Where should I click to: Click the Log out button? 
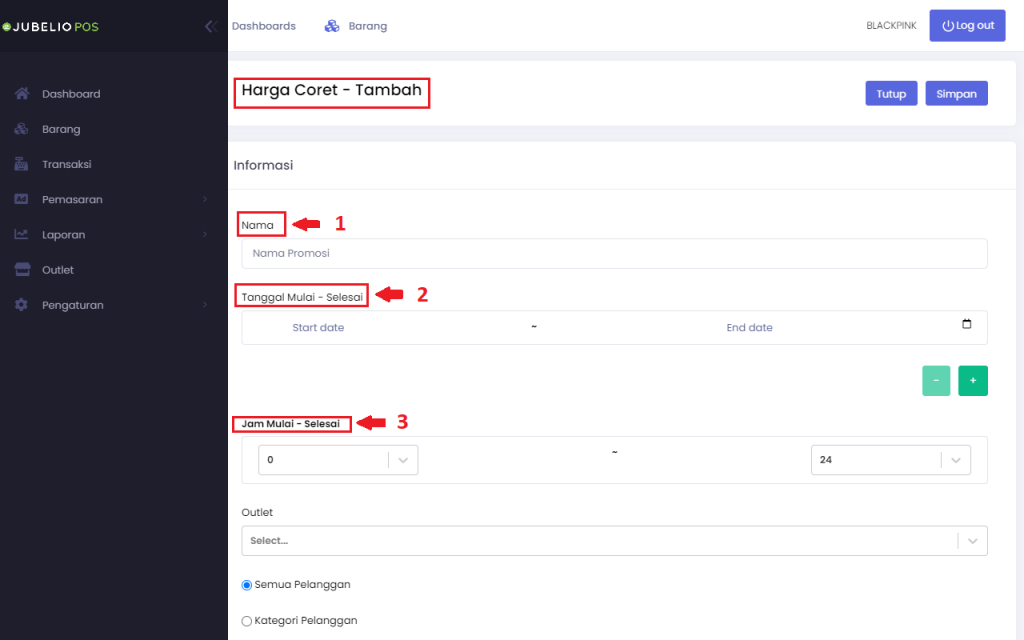(967, 25)
